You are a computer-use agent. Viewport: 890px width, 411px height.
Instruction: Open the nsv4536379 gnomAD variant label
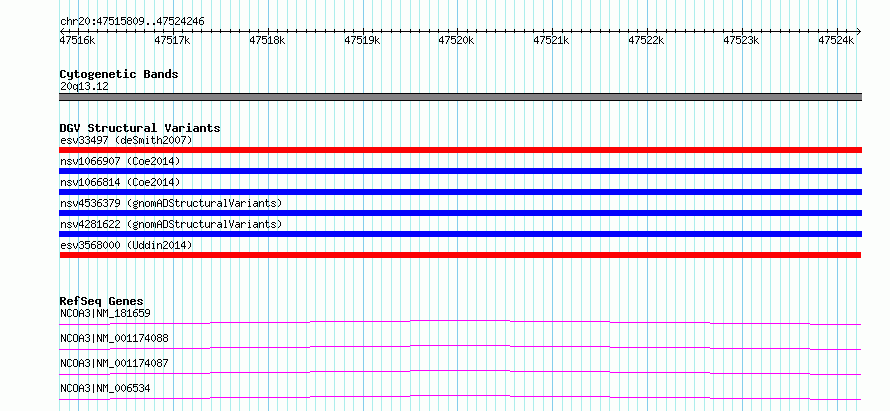[171, 203]
